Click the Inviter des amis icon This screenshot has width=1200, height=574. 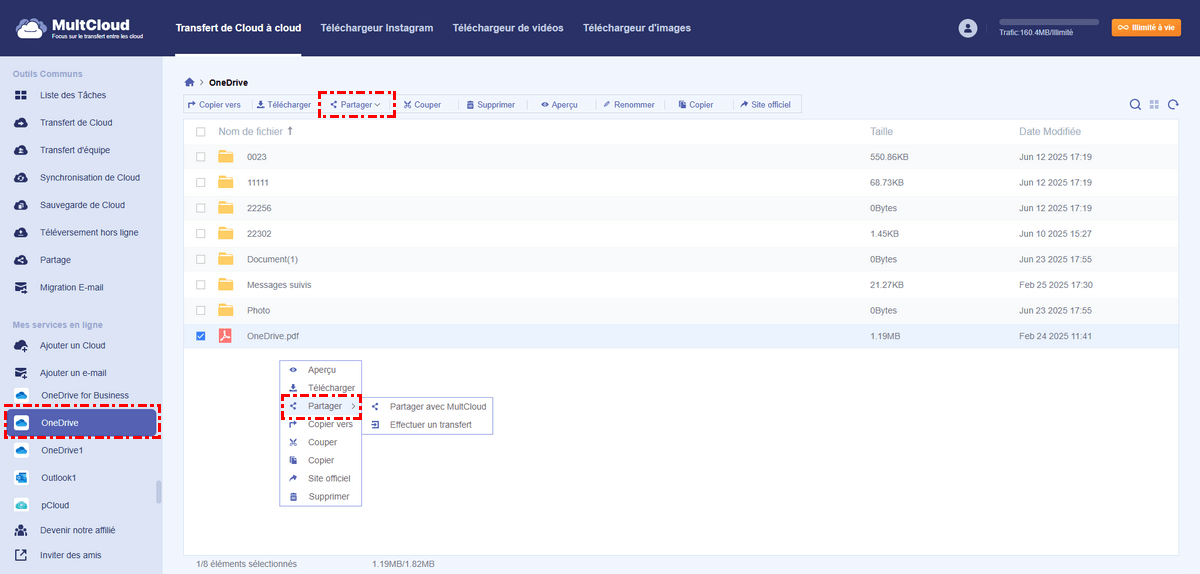click(21, 555)
